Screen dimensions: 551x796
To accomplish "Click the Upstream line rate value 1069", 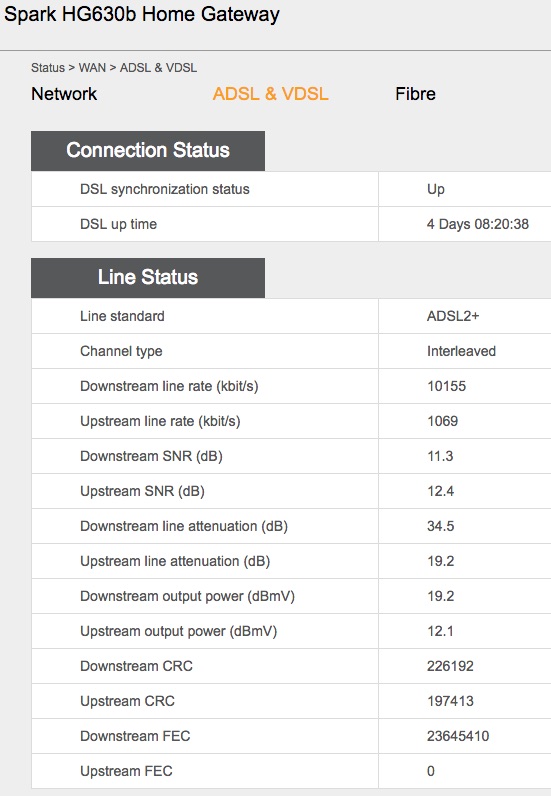I will click(x=442, y=421).
